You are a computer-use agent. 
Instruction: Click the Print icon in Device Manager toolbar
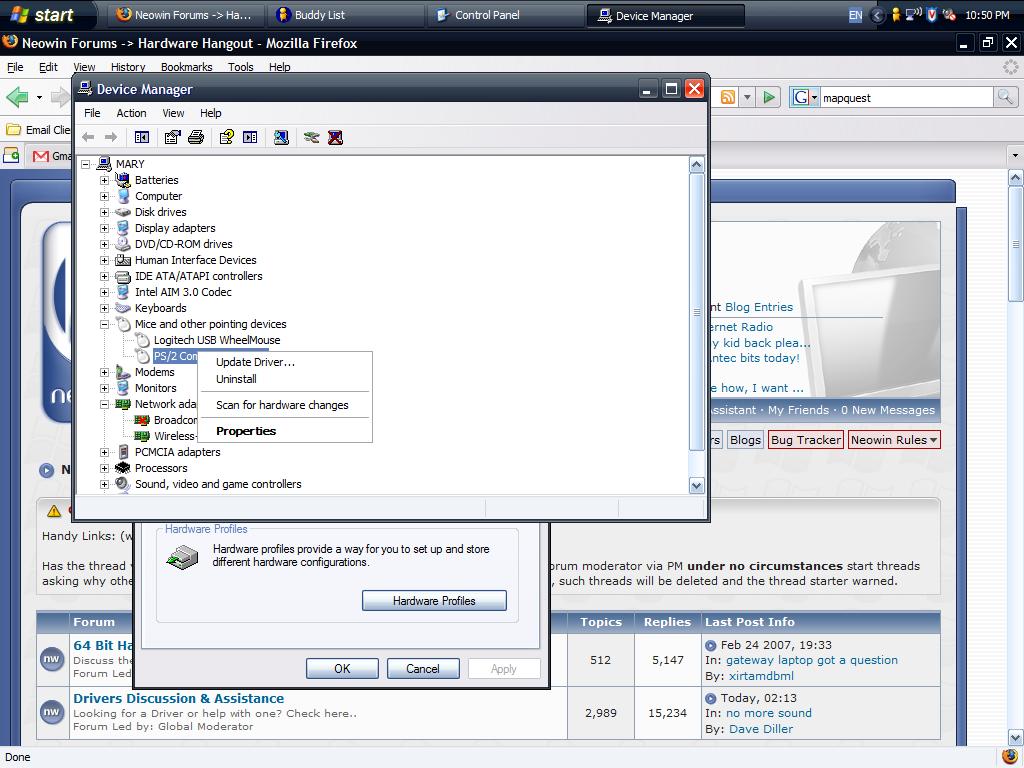[196, 137]
